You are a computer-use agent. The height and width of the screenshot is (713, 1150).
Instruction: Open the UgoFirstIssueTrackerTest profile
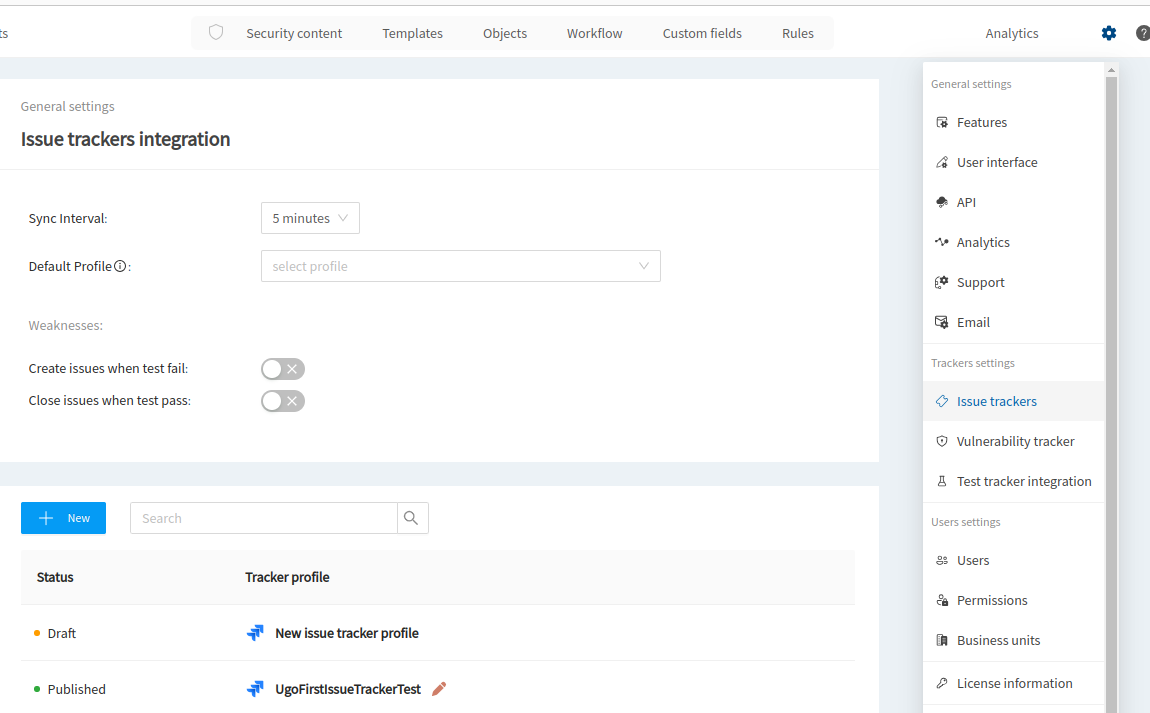click(x=348, y=689)
